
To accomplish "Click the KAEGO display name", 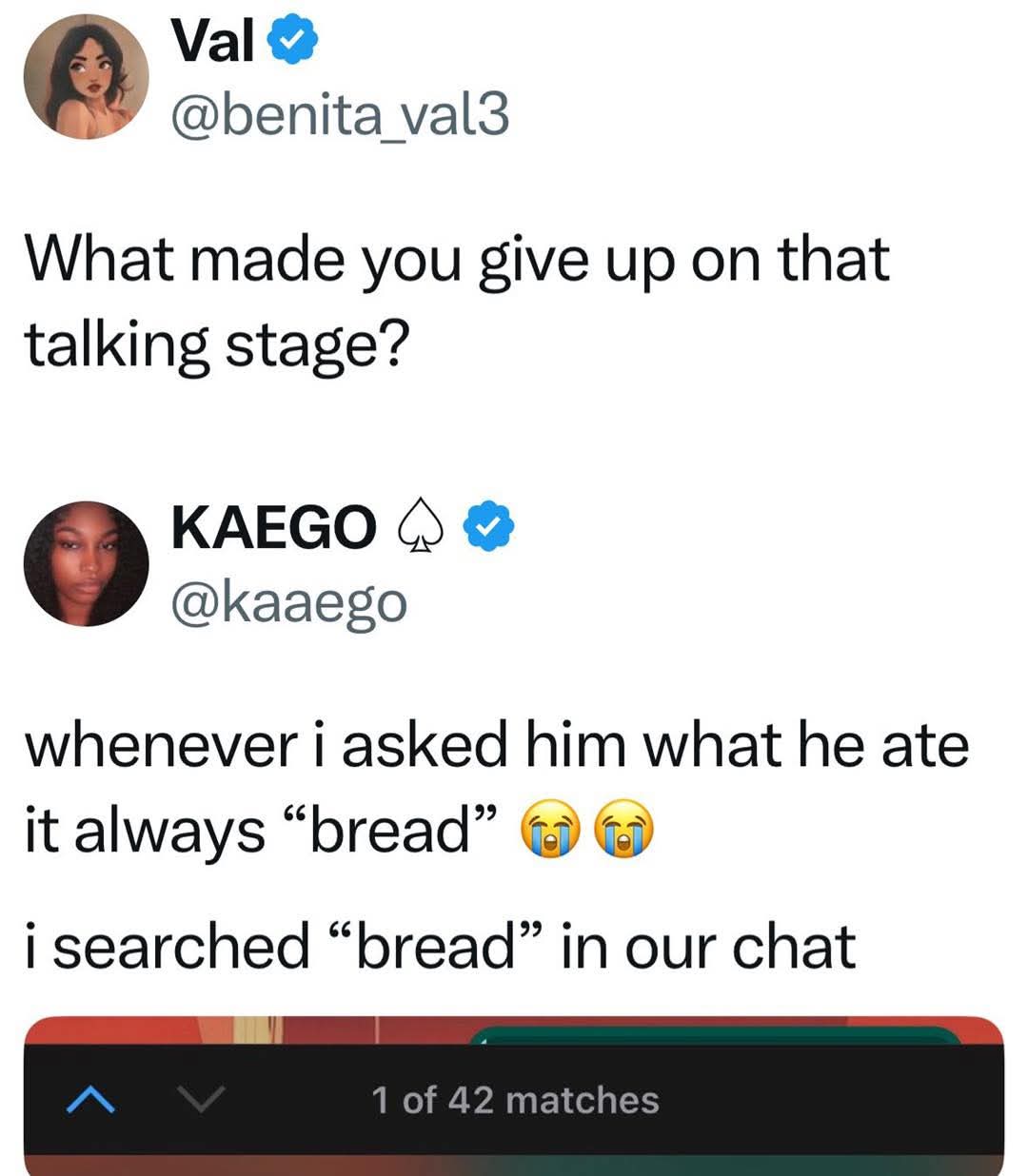I will [x=273, y=527].
